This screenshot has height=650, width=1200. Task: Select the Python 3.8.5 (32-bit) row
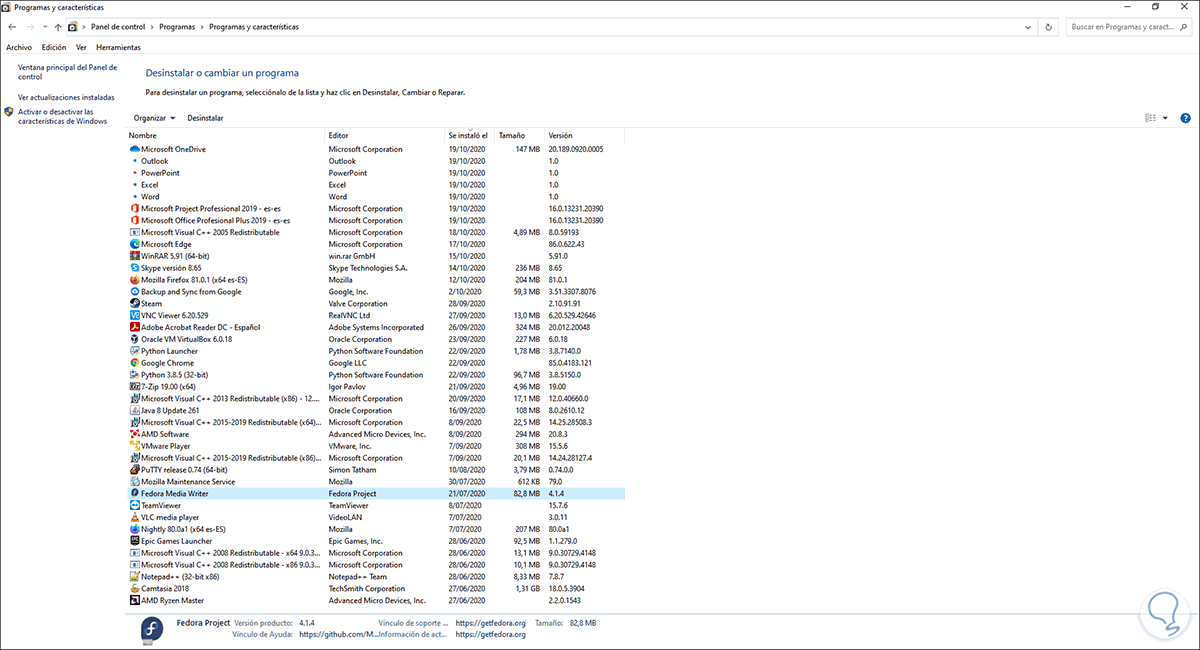376,375
